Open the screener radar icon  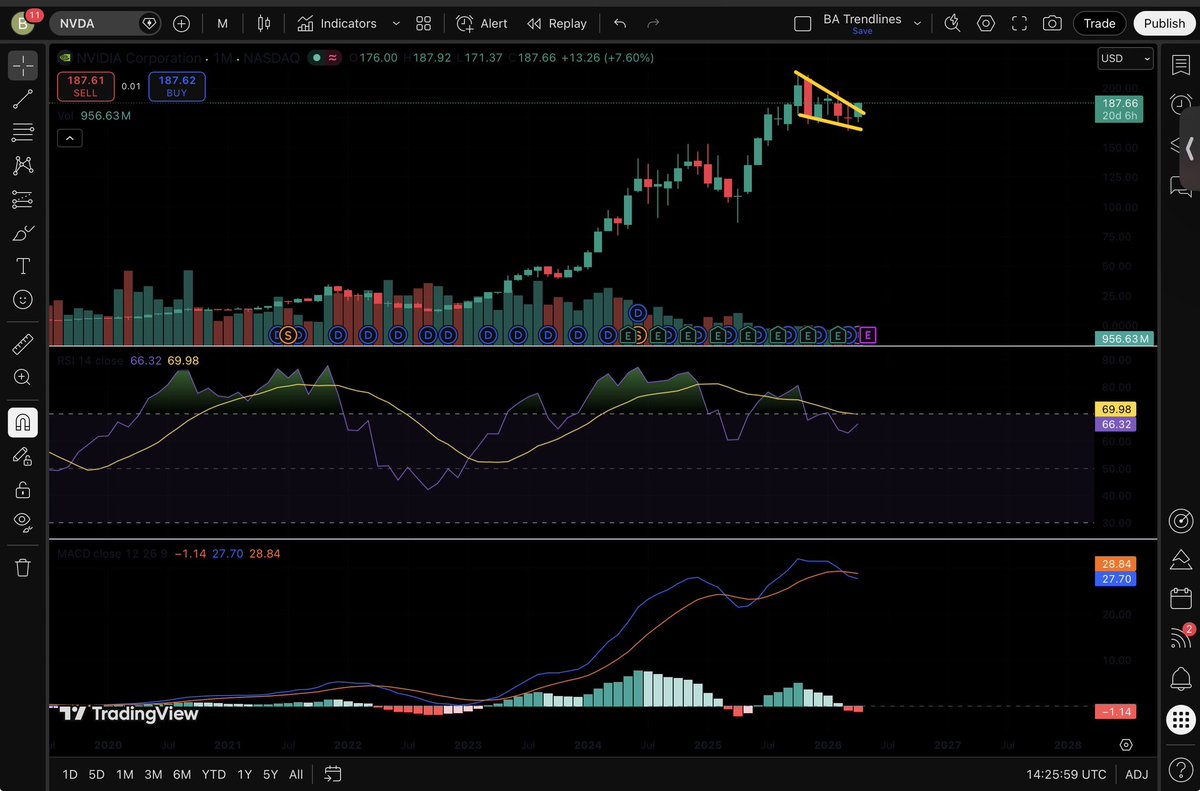pyautogui.click(x=1181, y=521)
